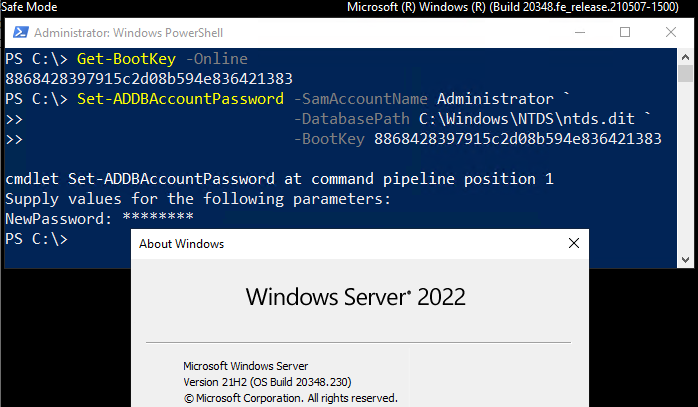The height and width of the screenshot is (407, 698).
Task: Click the Get-BootKey command text
Action: 126,59
